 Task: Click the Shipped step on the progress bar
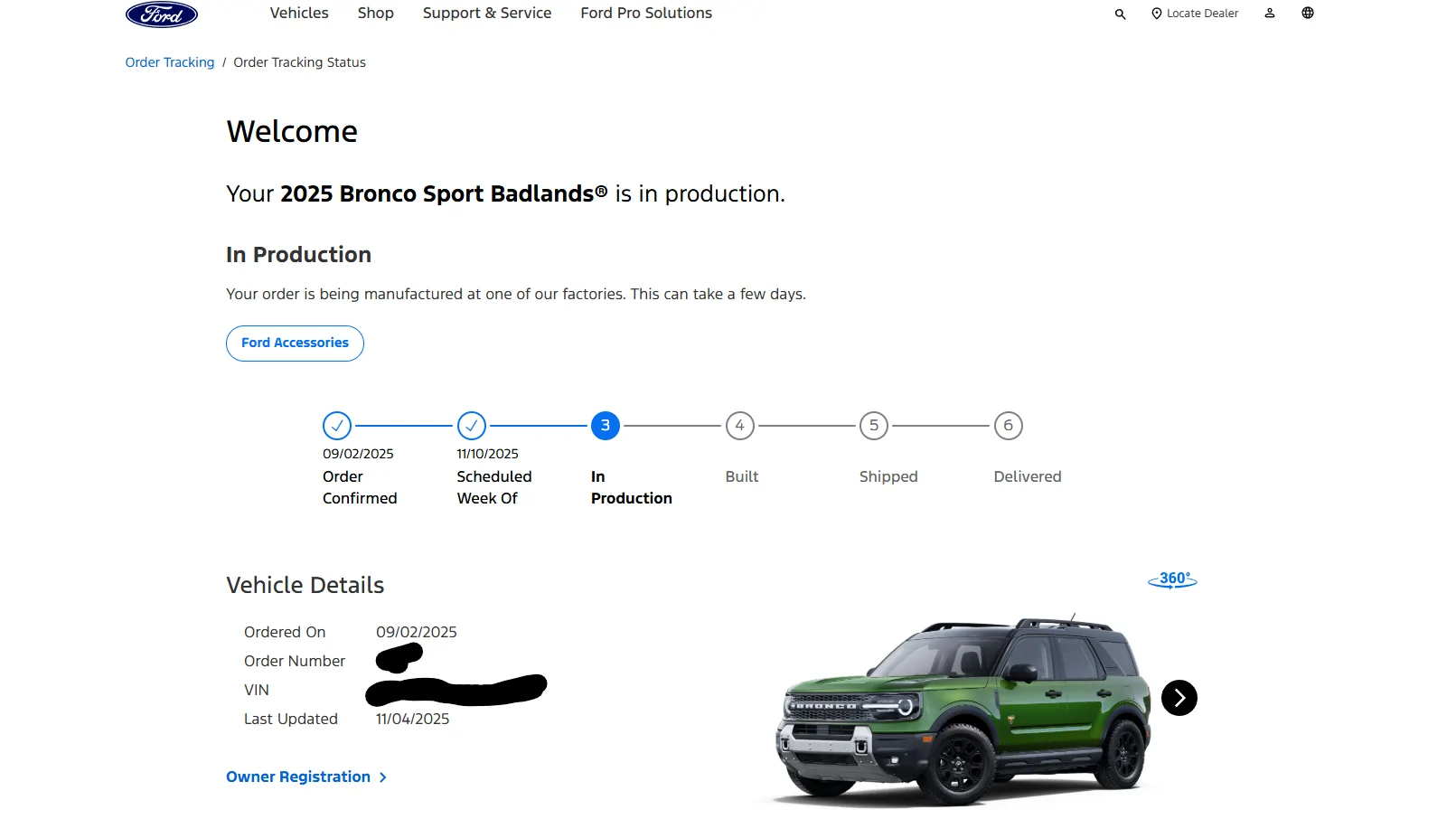coord(873,426)
